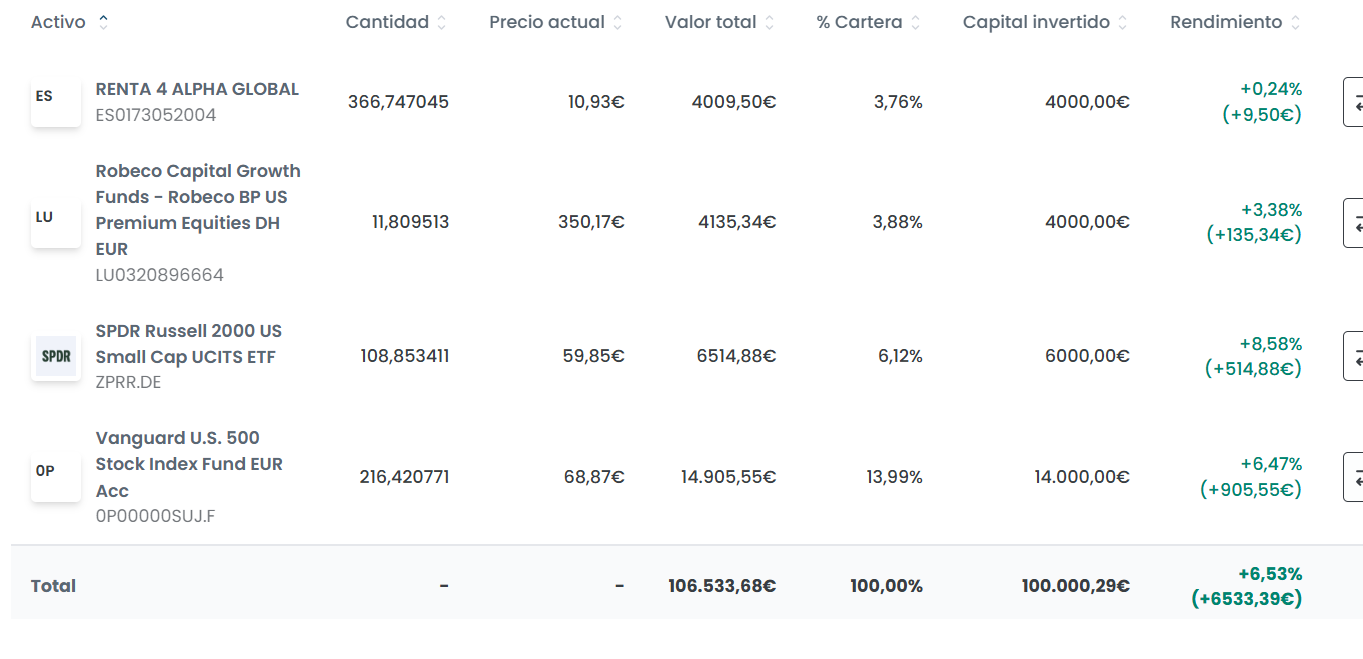Sort by Capital invertido column

coord(1123,22)
